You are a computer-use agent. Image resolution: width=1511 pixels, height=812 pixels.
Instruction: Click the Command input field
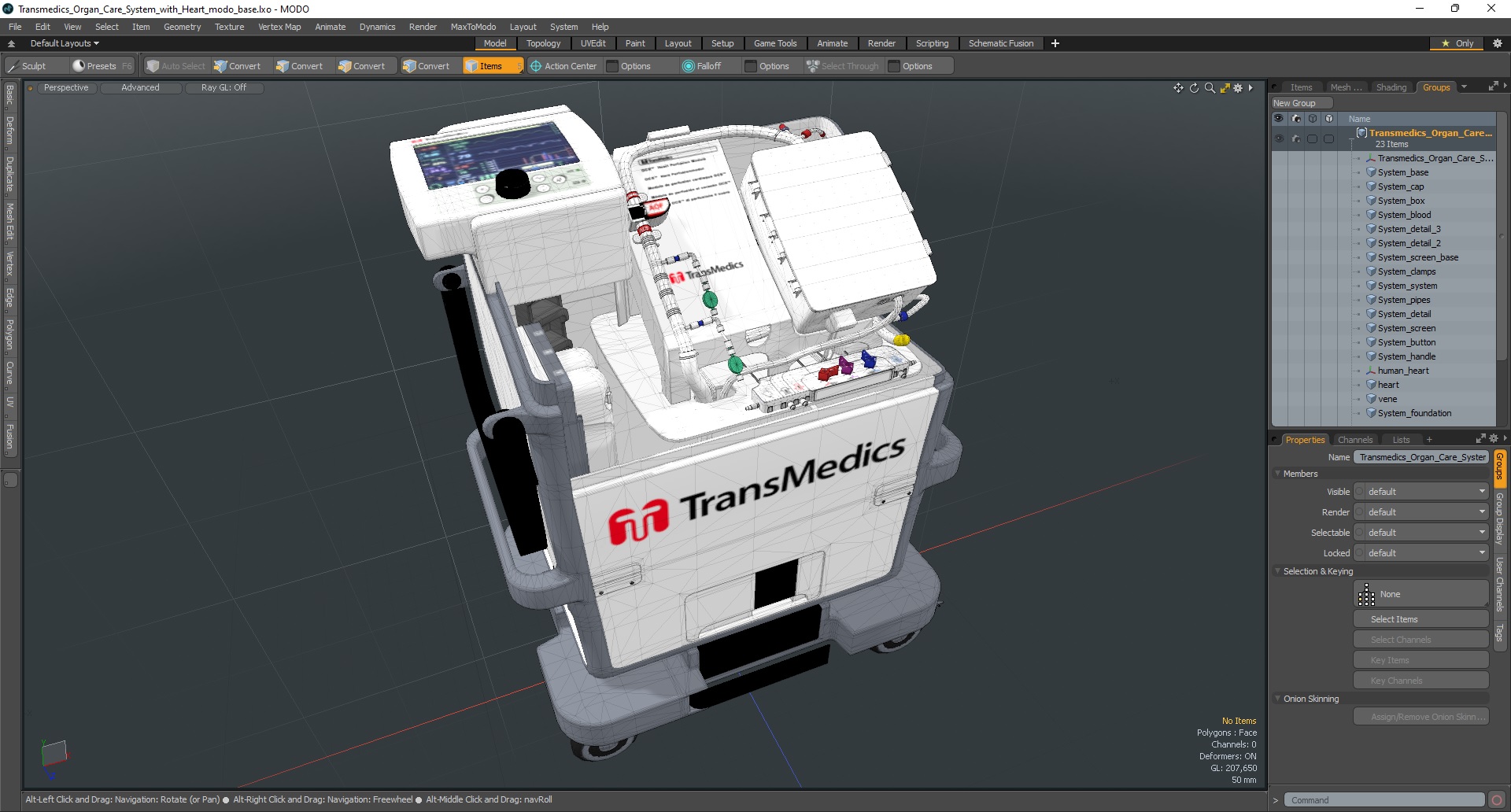pos(1384,800)
